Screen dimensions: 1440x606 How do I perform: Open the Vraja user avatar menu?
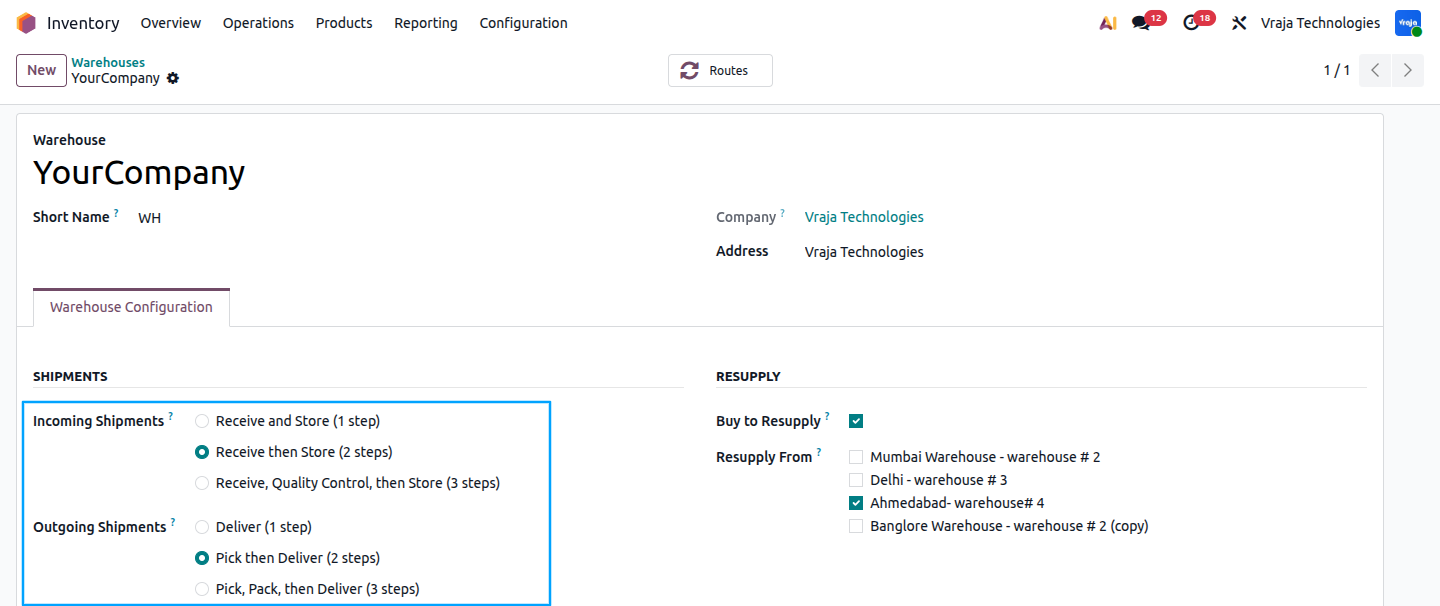coord(1408,23)
